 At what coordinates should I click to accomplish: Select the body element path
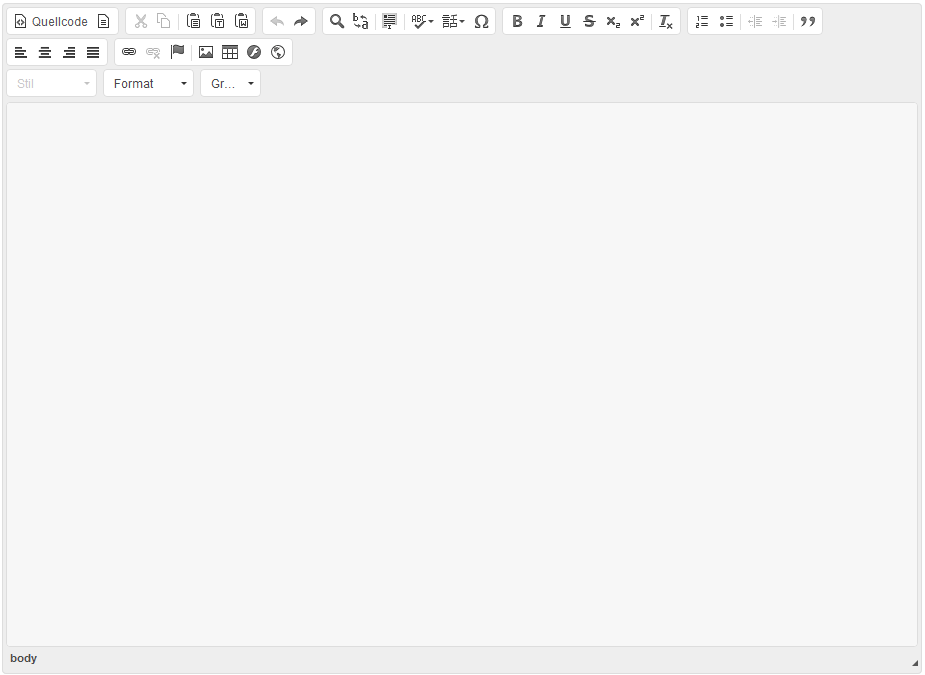tap(24, 658)
